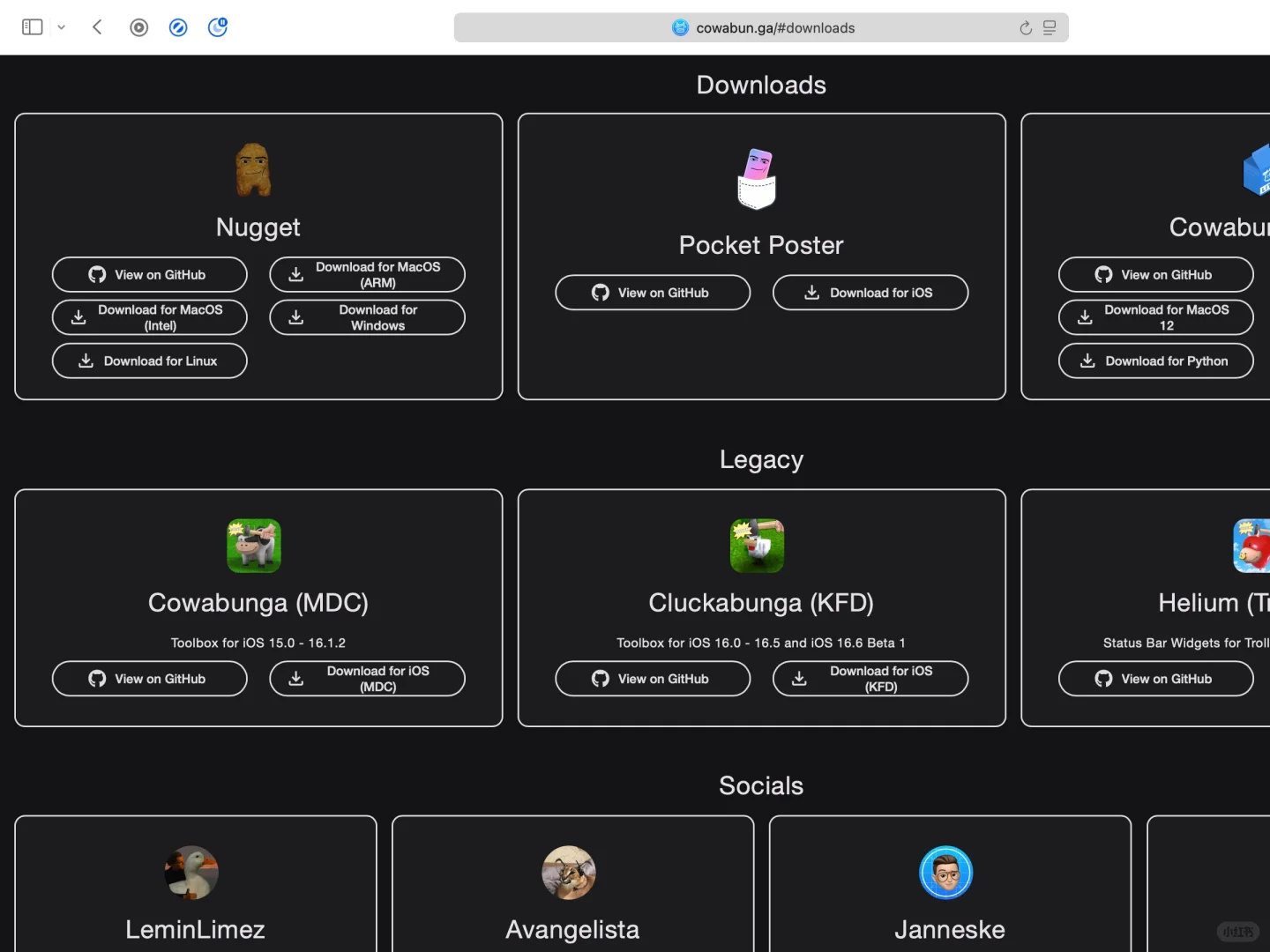Screen dimensions: 1270x952
Task: Click the Legacy section heading
Action: point(761,459)
